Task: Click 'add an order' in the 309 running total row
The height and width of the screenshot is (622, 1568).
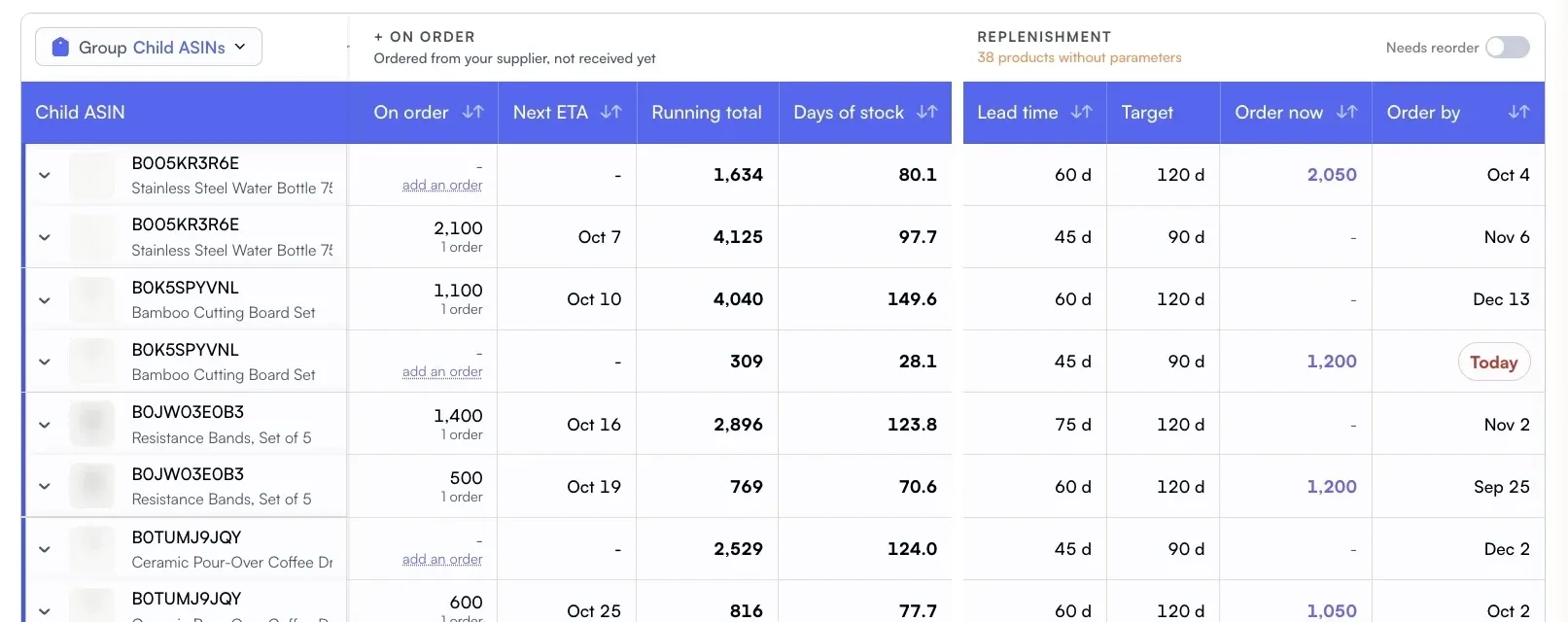Action: pos(442,371)
